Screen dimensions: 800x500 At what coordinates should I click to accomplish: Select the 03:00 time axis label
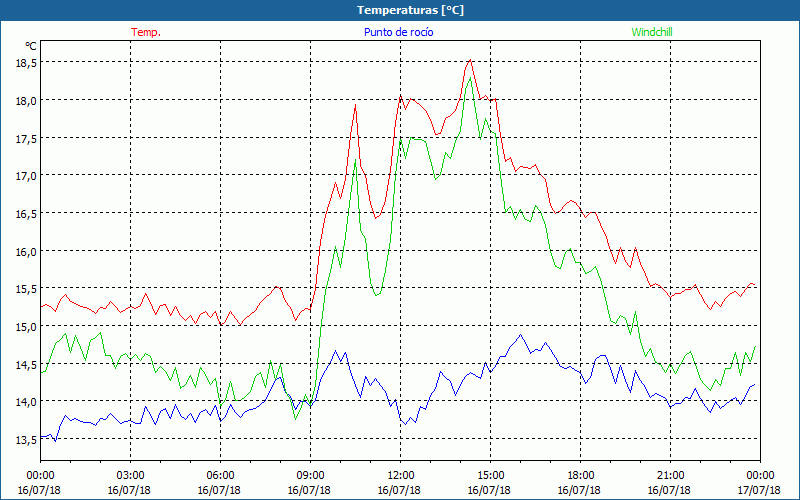[131, 475]
